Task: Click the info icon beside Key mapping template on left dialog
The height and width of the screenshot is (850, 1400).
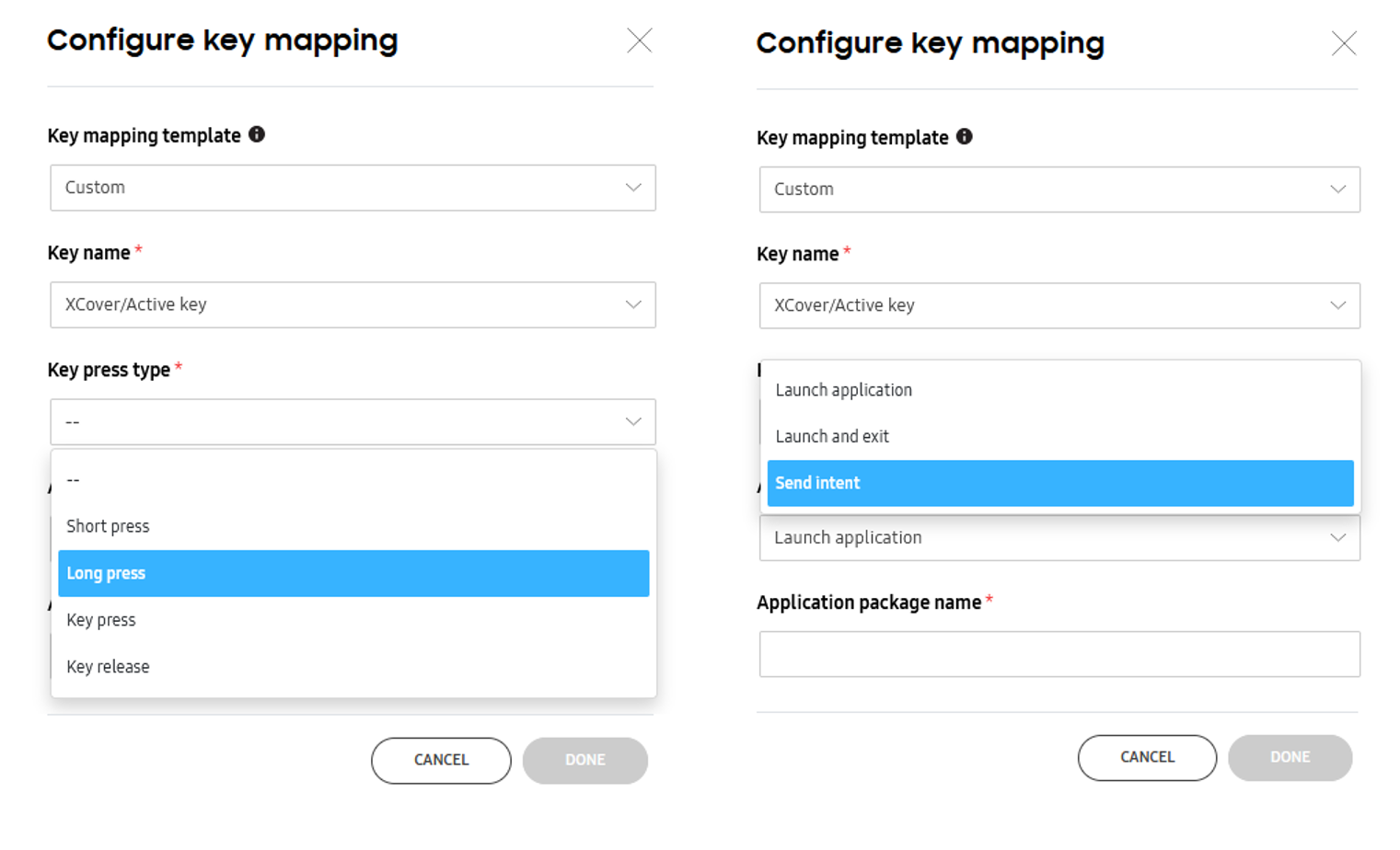Action: tap(258, 134)
